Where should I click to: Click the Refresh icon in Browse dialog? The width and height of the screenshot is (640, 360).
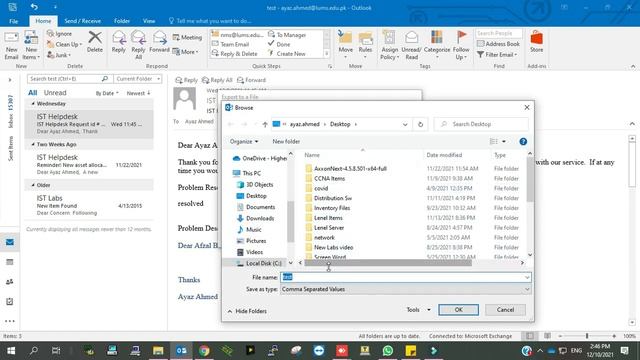[x=420, y=124]
